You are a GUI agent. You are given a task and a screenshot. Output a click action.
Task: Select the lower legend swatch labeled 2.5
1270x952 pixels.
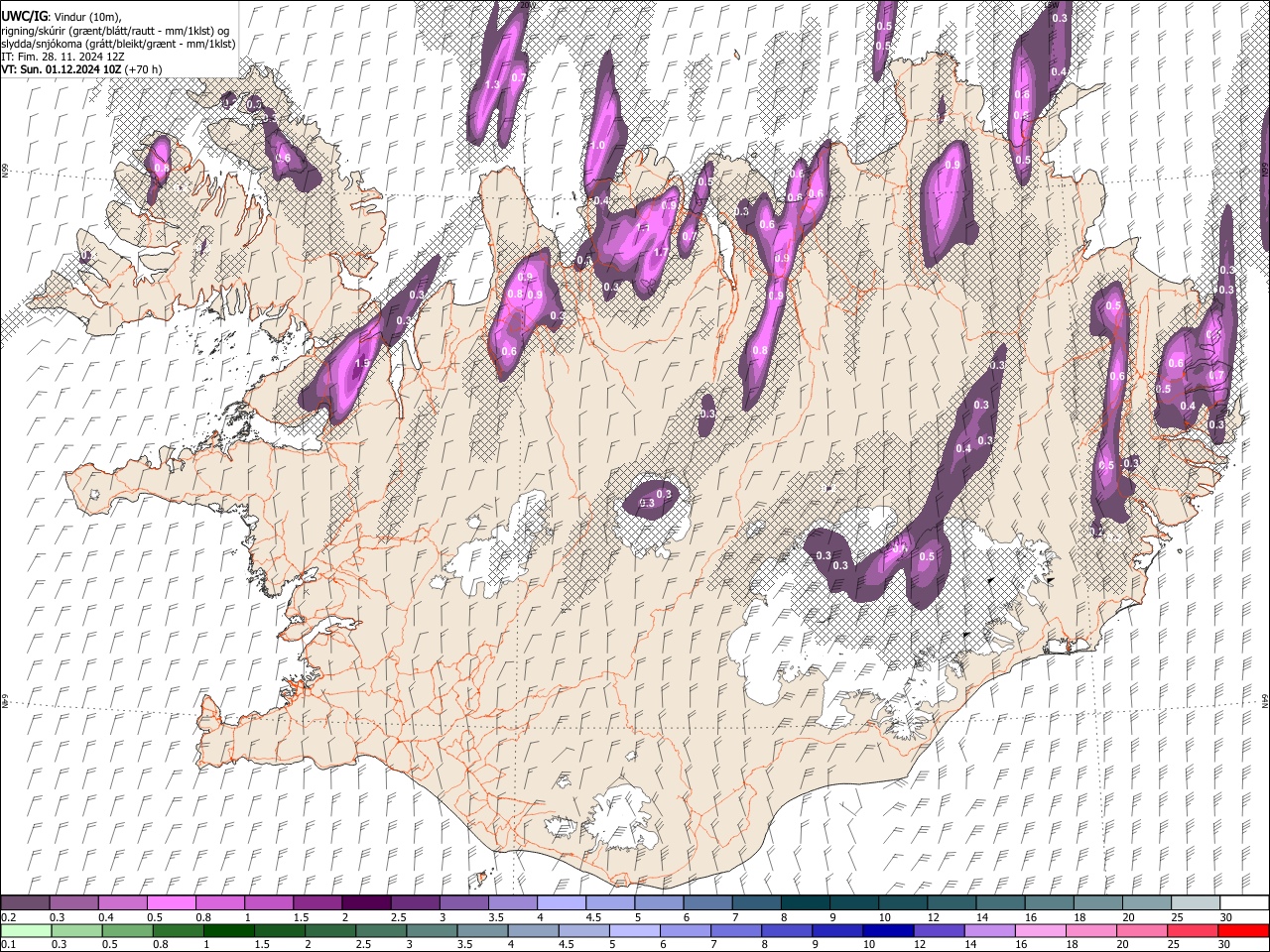(x=381, y=930)
